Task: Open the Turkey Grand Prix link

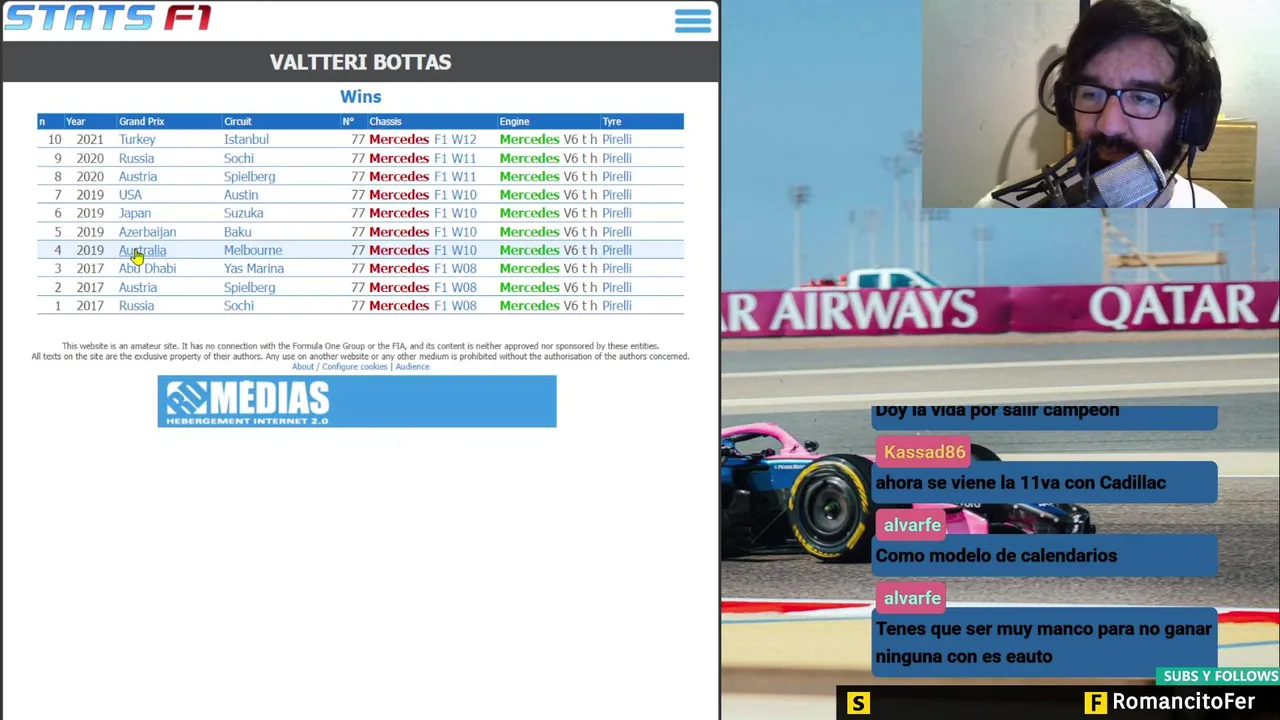Action: 137,139
